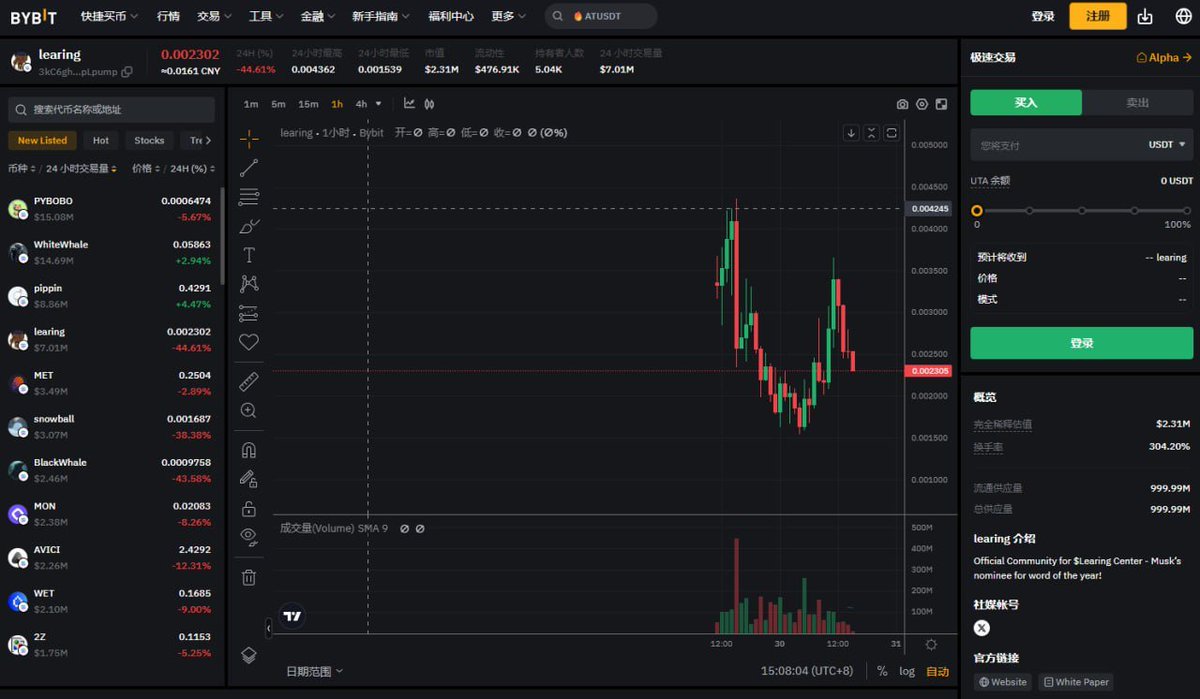Open the indicators icon in chart header
The image size is (1200, 699).
click(409, 103)
